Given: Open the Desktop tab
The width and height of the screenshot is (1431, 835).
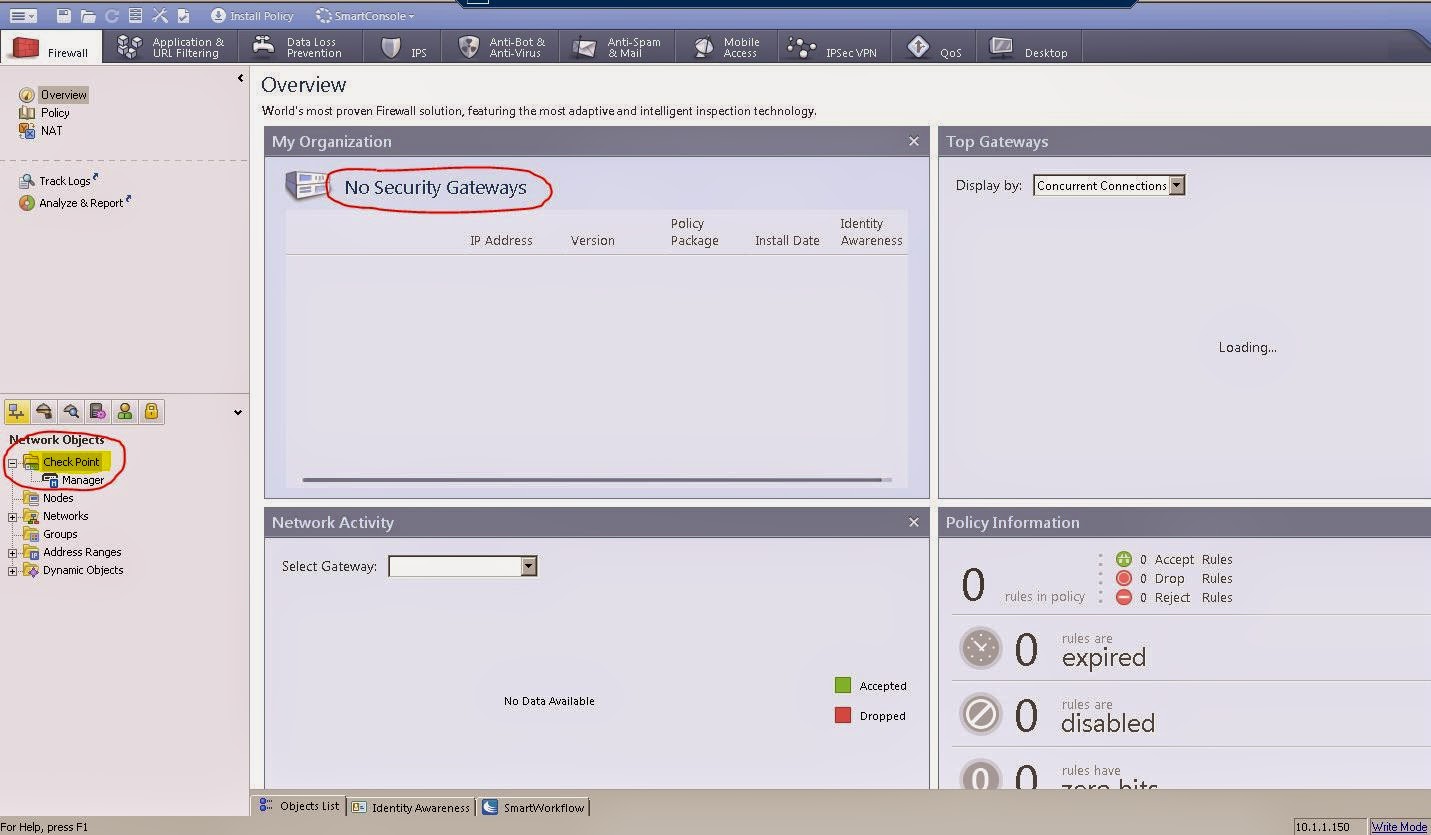Looking at the screenshot, I should coord(1030,48).
